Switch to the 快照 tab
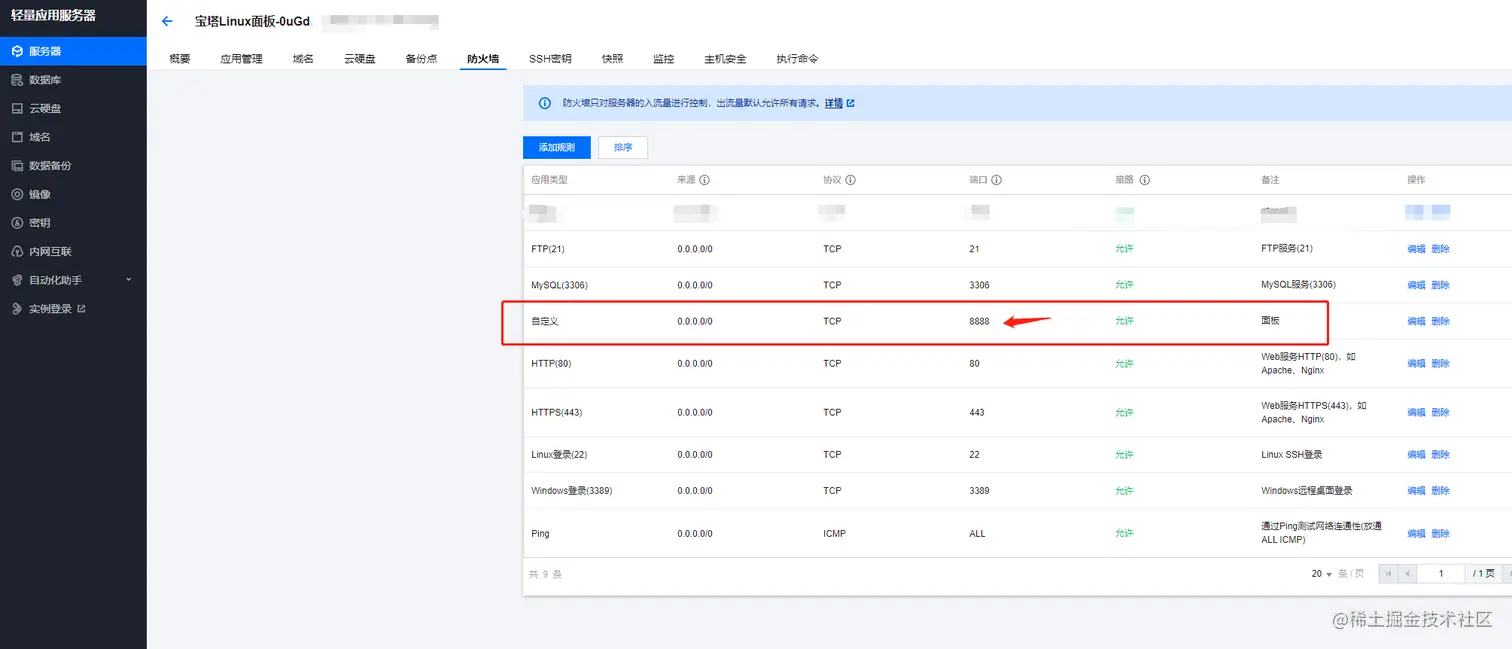Screen dimensions: 1512x649 (612, 59)
